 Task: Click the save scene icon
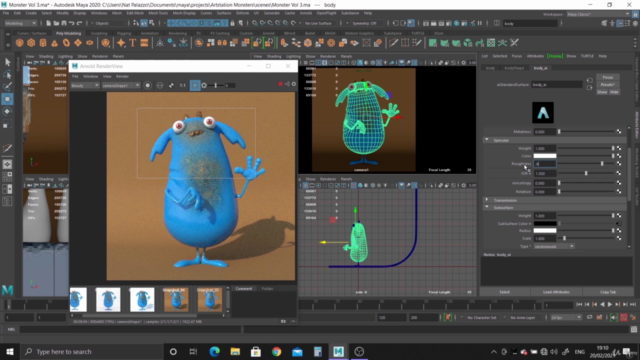tap(64, 23)
